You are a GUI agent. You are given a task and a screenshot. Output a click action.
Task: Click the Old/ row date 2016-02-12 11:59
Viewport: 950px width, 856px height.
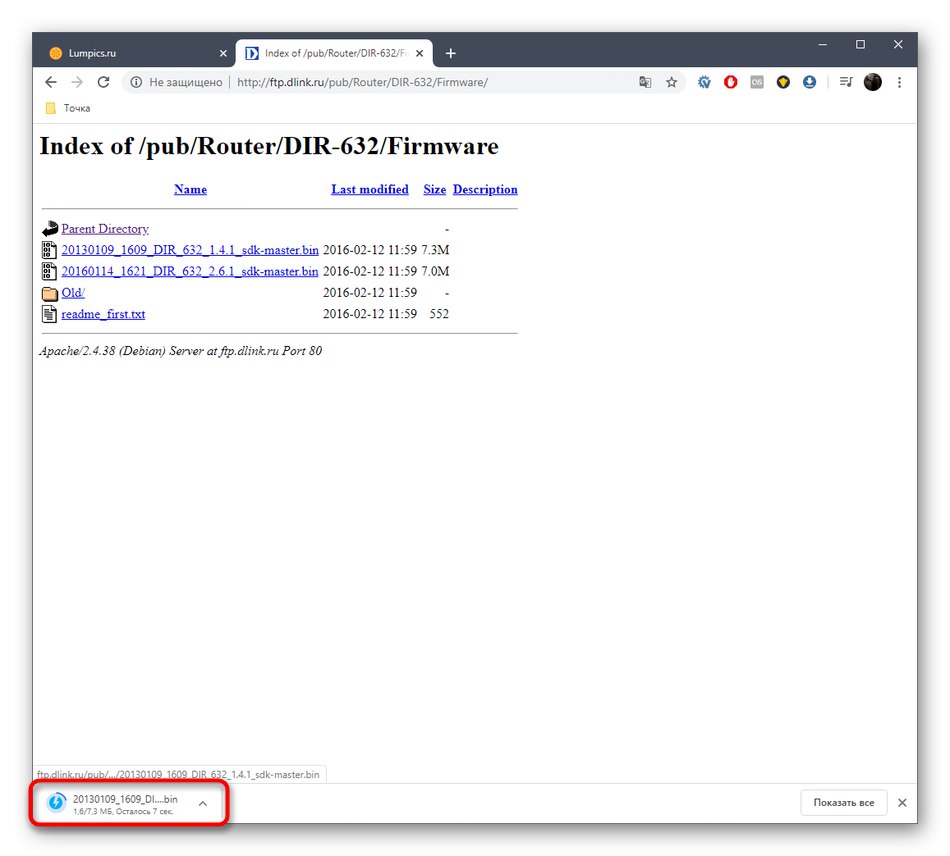click(x=370, y=293)
